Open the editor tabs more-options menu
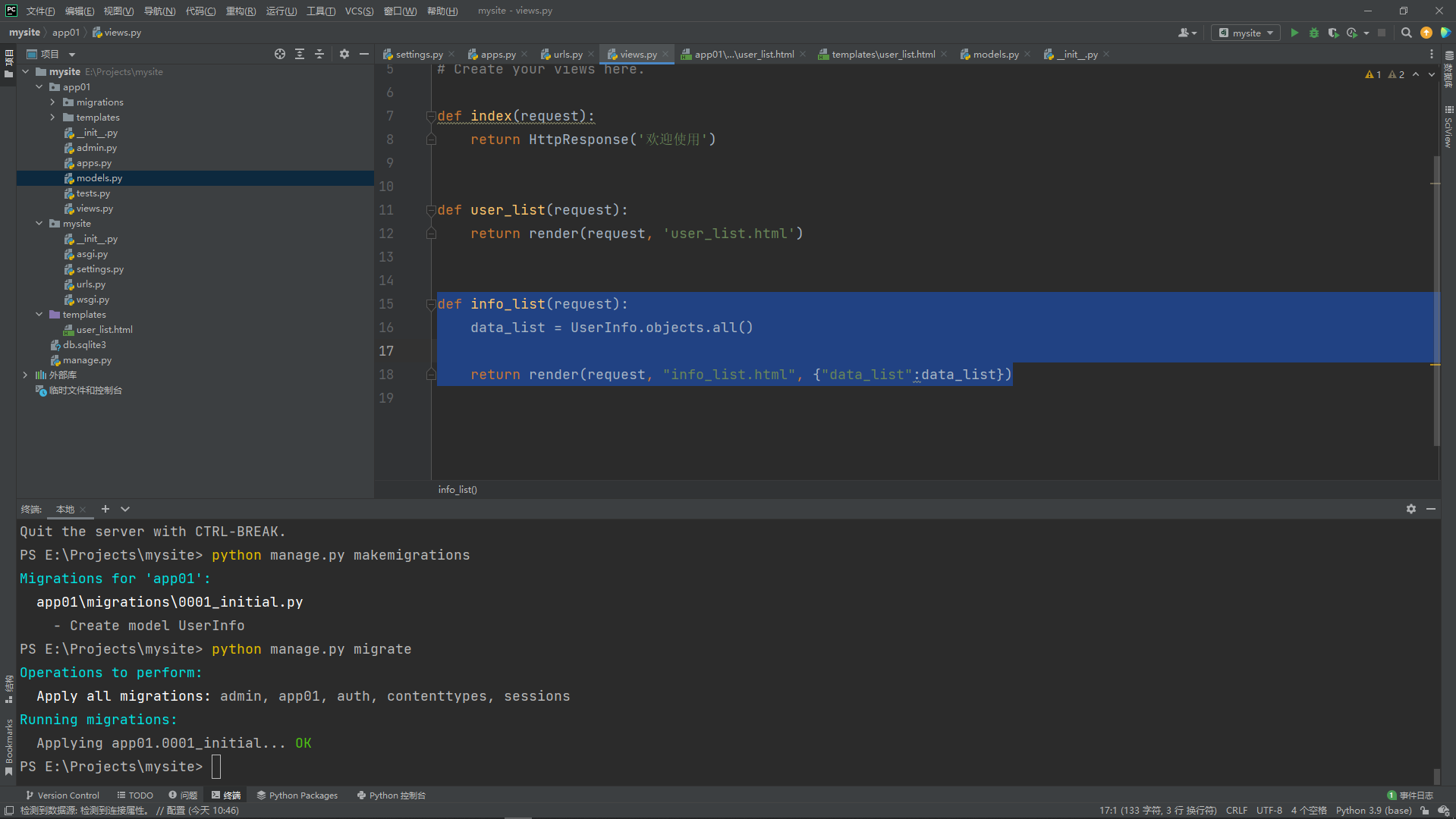 pos(1432,54)
